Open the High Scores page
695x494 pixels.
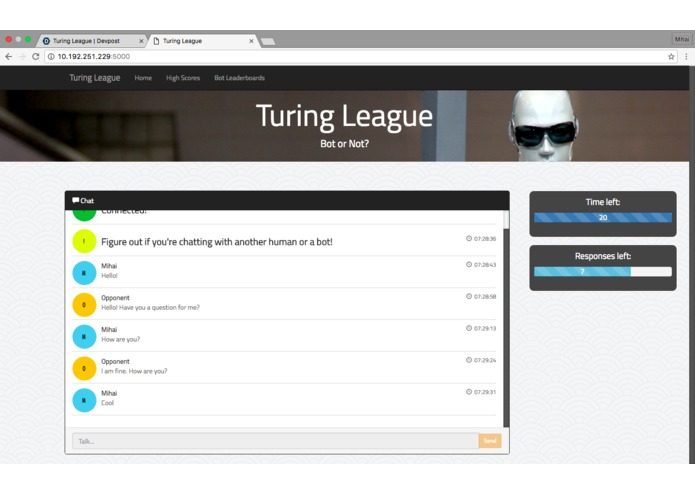[x=183, y=78]
